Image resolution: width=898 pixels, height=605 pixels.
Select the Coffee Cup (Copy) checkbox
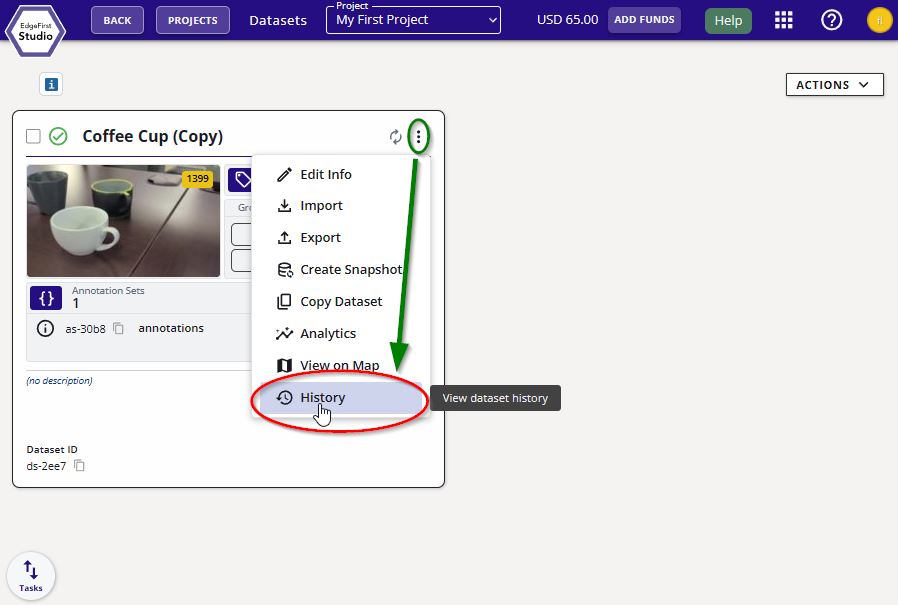click(34, 136)
